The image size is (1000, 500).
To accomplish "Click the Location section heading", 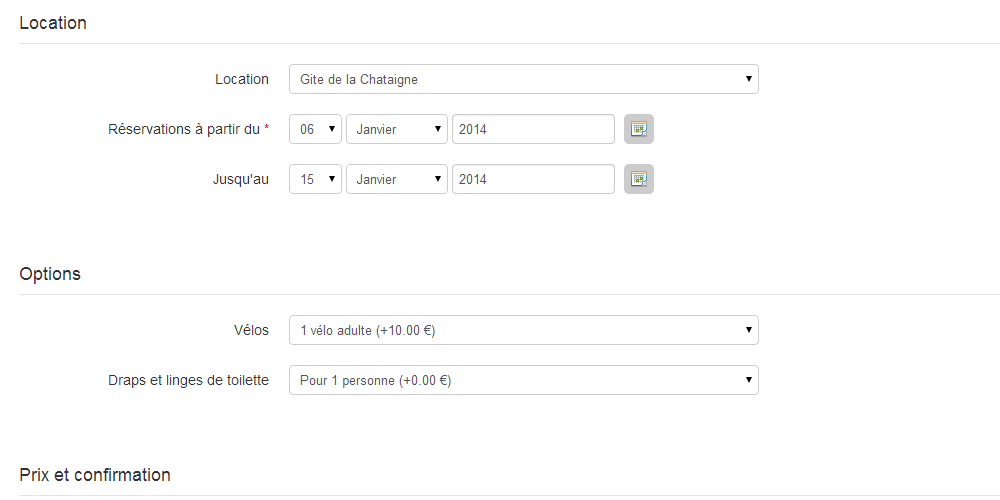I will [x=53, y=23].
